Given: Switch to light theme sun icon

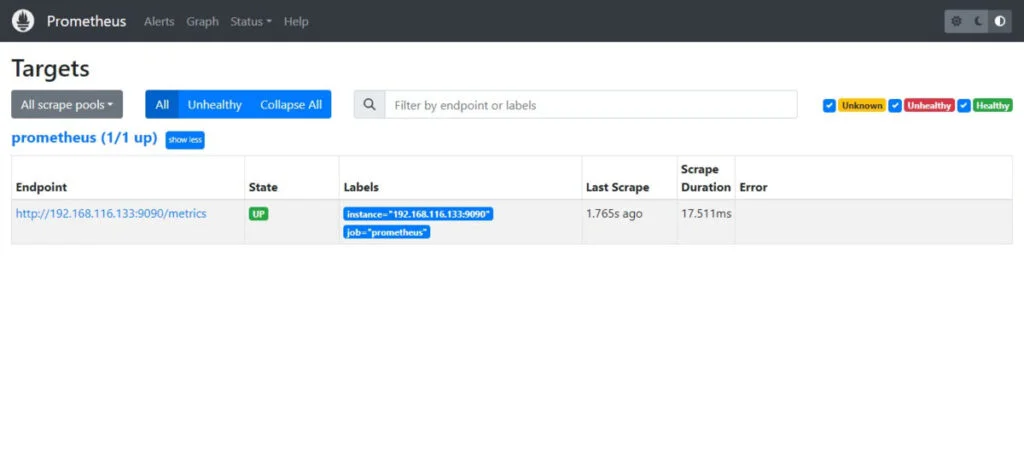Looking at the screenshot, I should [957, 21].
